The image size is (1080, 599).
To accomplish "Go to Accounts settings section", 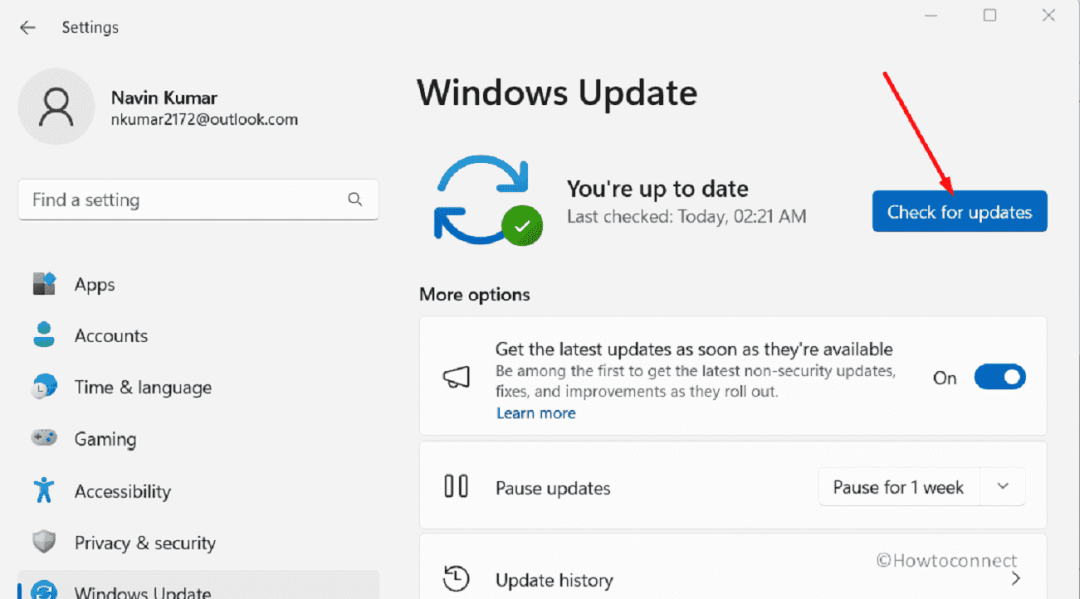I will pos(111,336).
